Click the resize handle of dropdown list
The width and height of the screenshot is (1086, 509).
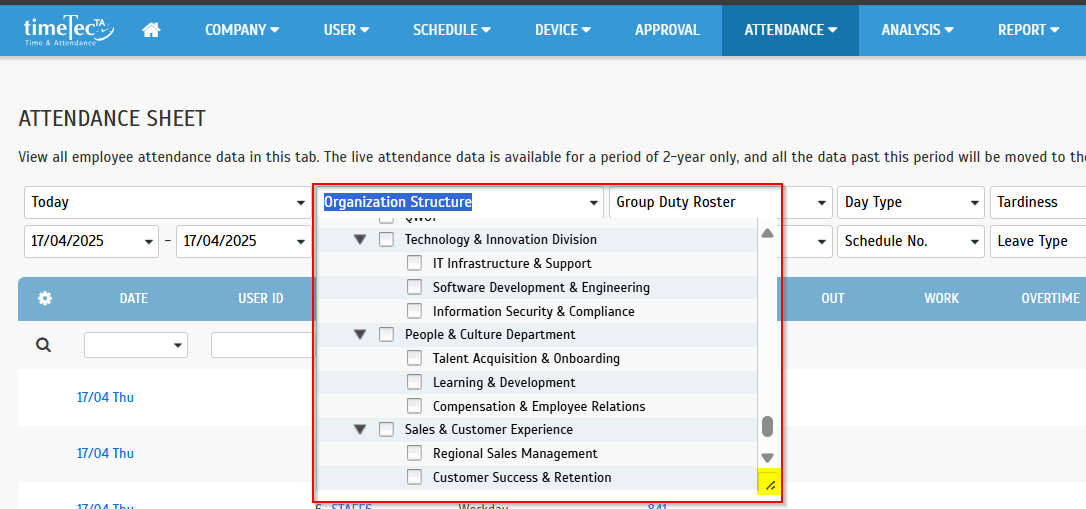(769, 485)
